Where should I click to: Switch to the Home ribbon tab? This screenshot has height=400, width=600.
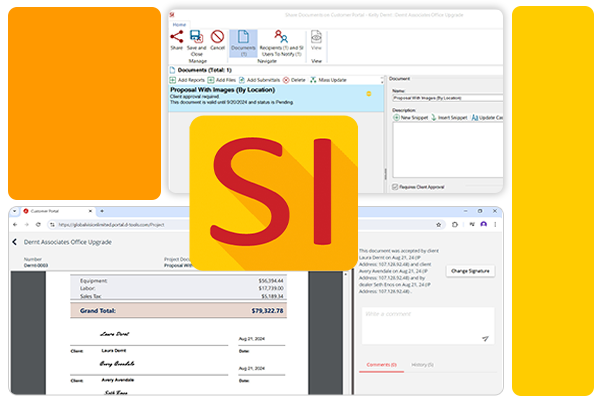[180, 24]
